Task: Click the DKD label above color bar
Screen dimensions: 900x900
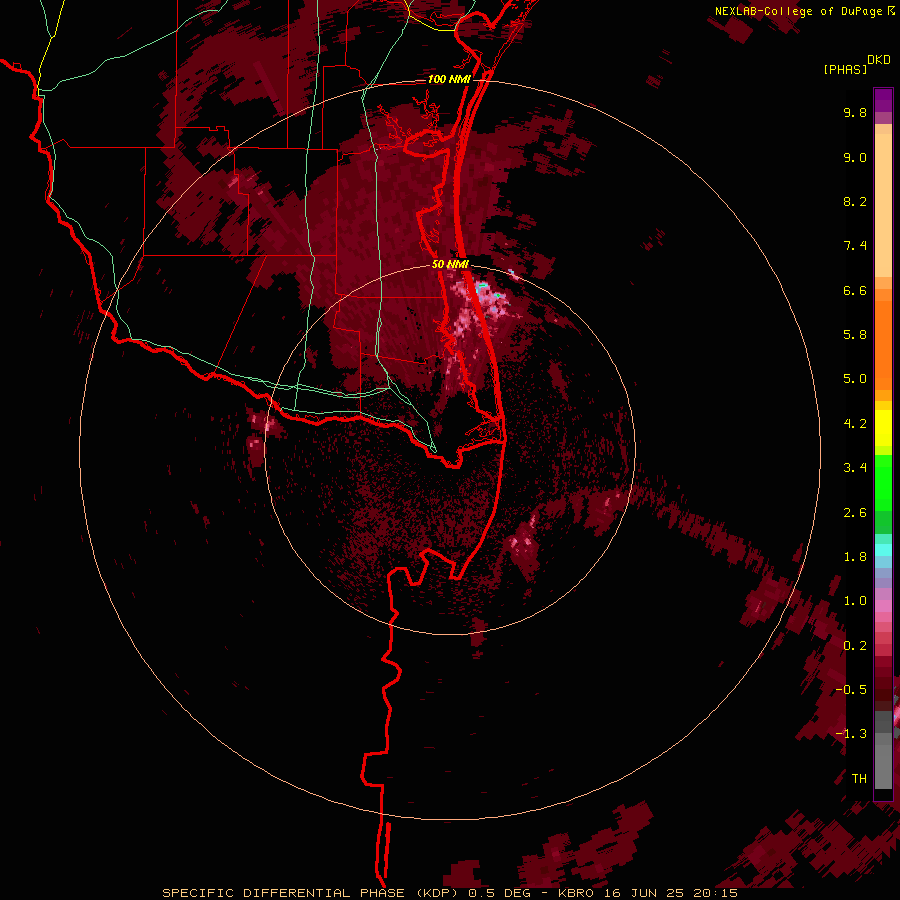Action: coord(879,60)
